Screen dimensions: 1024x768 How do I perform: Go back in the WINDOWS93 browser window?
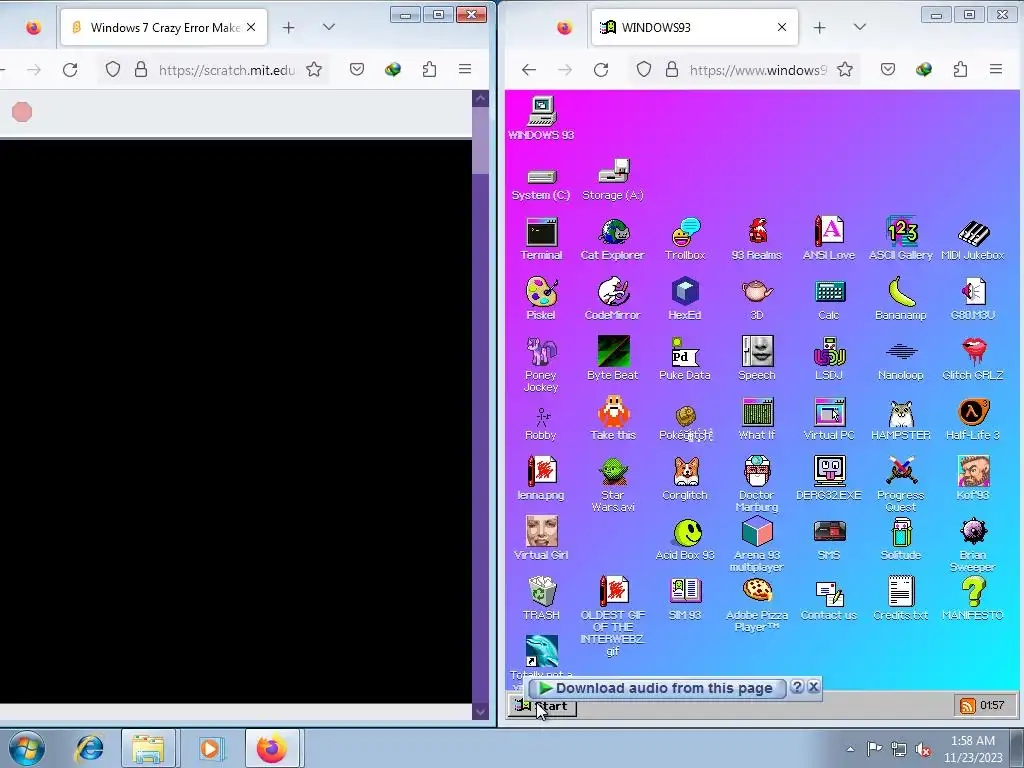[529, 69]
